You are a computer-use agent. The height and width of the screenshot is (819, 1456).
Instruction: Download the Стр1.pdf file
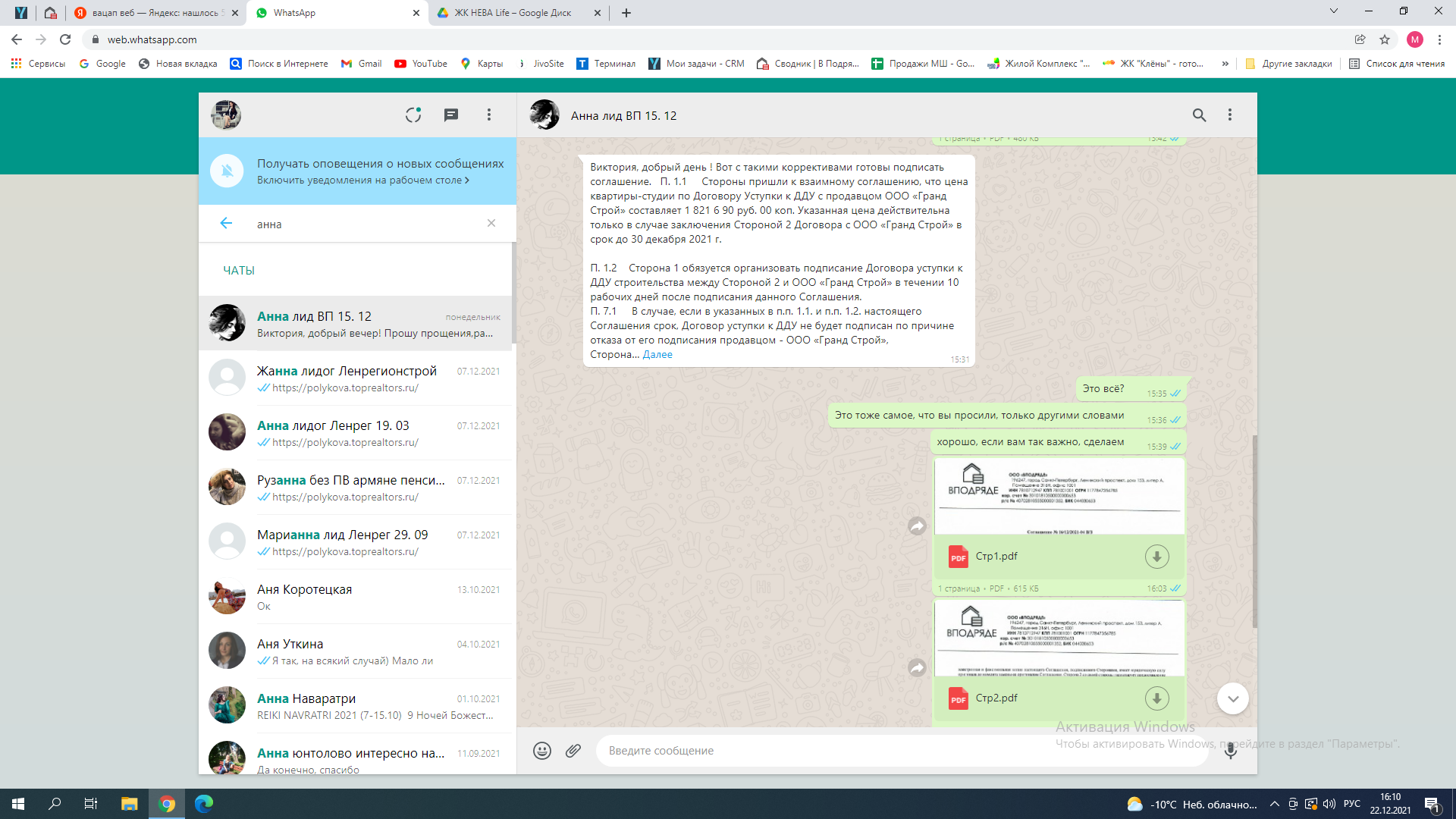[x=1156, y=557]
